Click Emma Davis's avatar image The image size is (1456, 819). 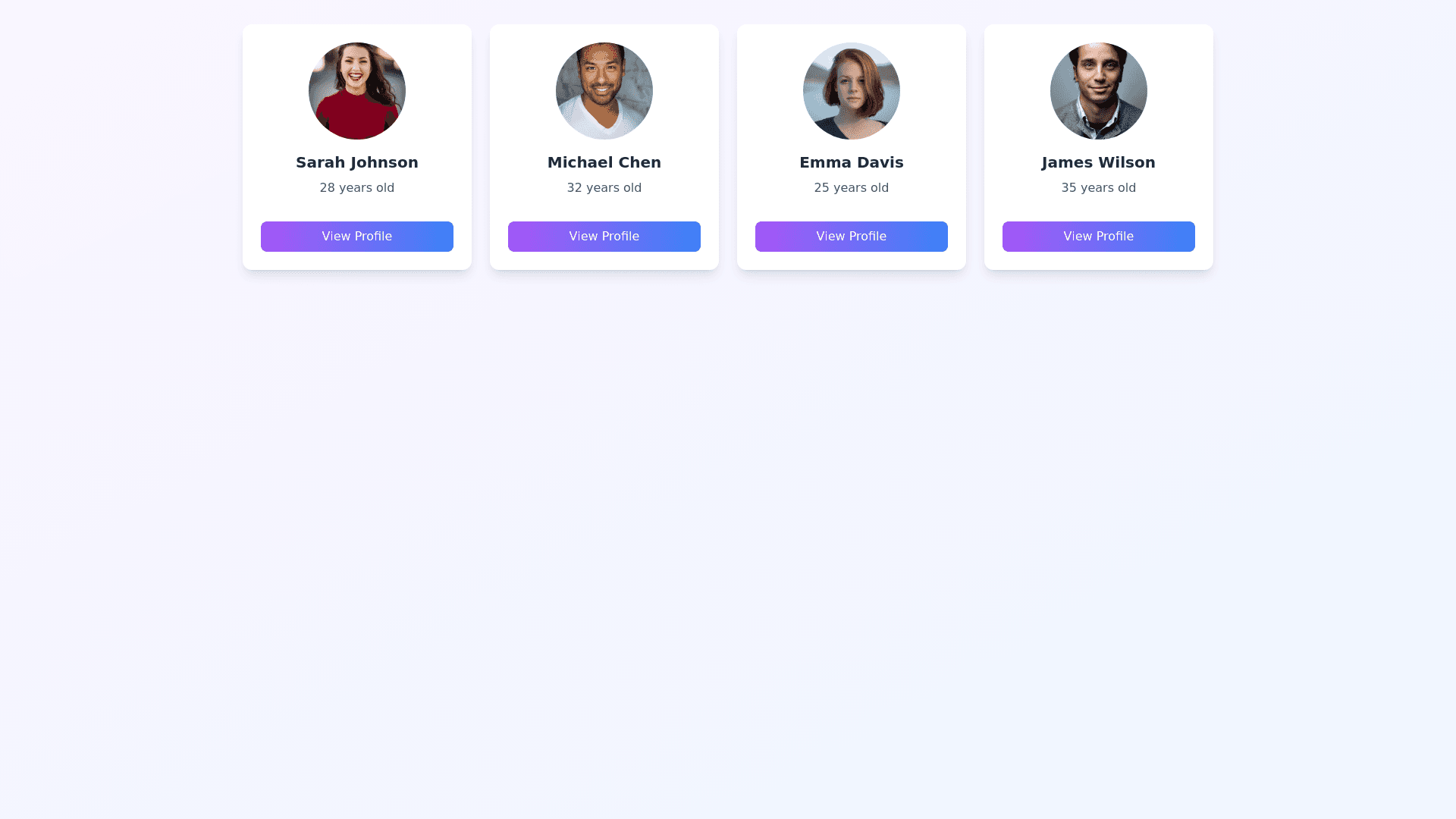[x=851, y=91]
